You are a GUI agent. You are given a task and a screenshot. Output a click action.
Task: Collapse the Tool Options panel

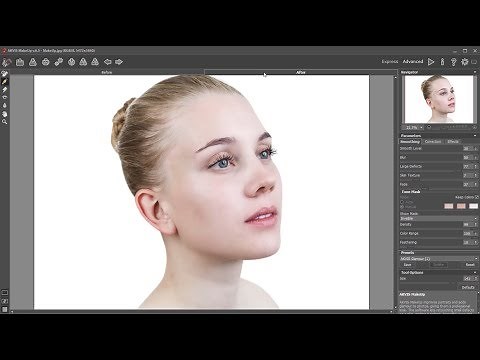tap(475, 272)
